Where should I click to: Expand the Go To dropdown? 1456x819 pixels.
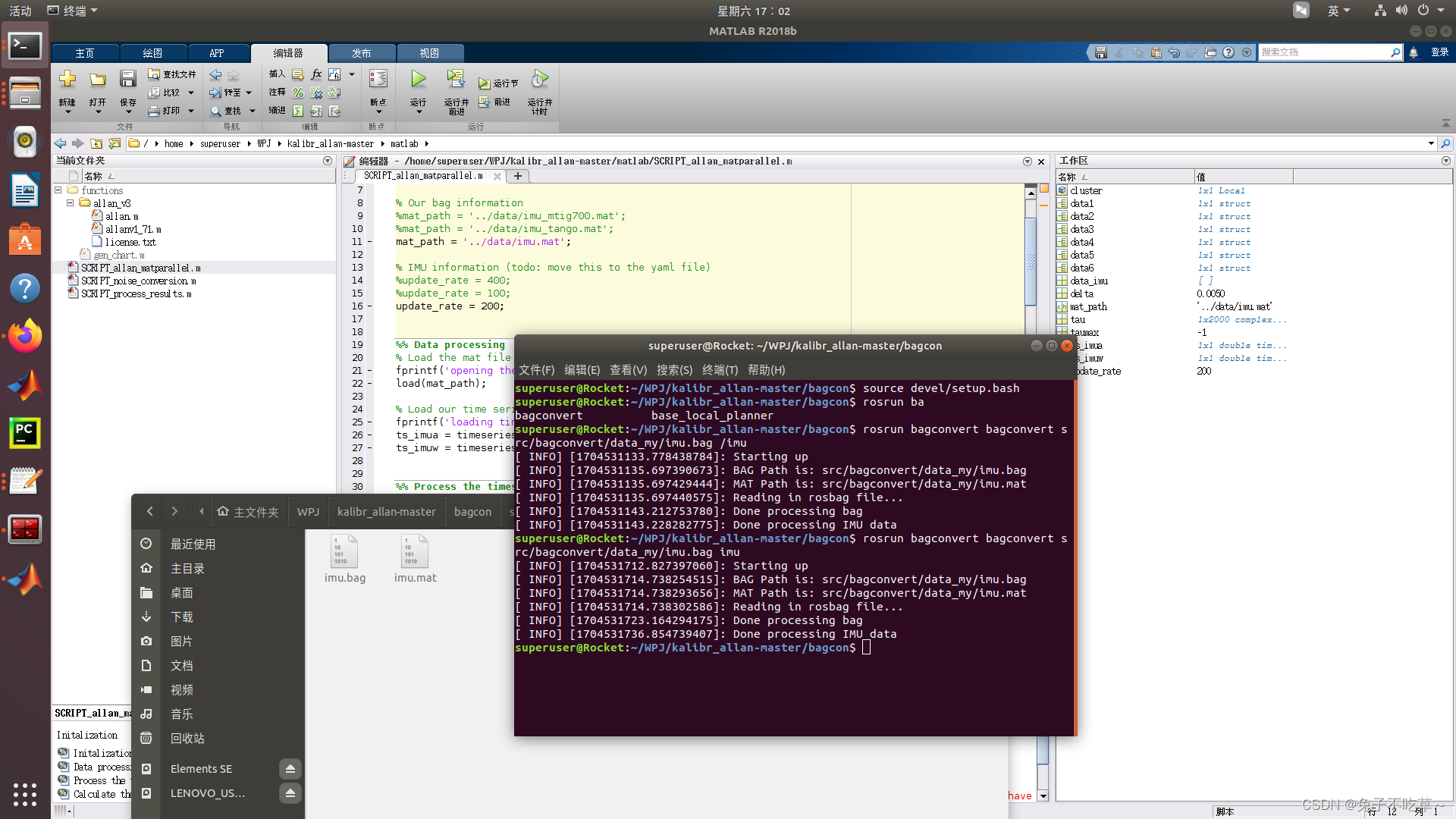pos(249,93)
